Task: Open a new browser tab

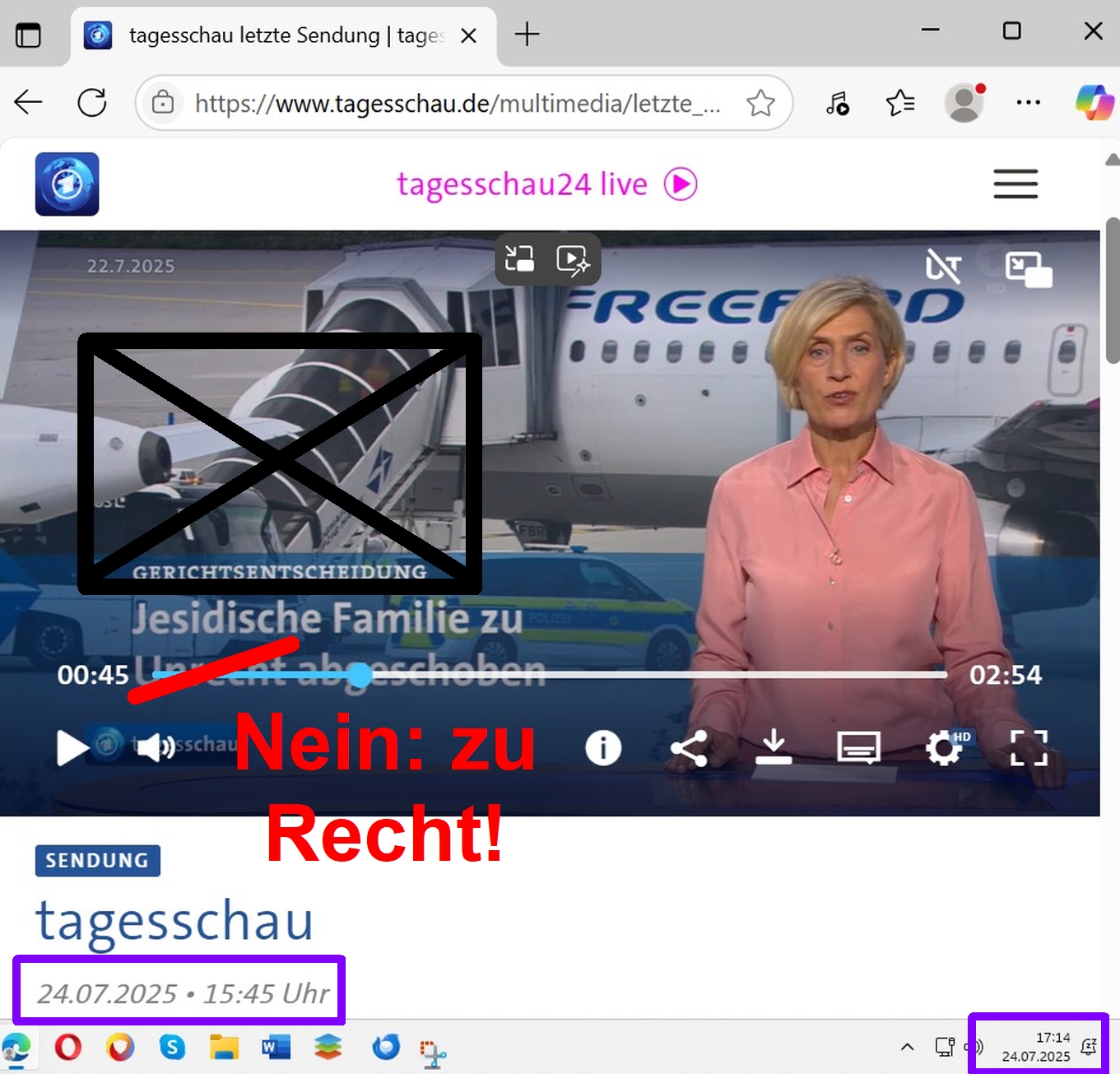Action: point(527,35)
